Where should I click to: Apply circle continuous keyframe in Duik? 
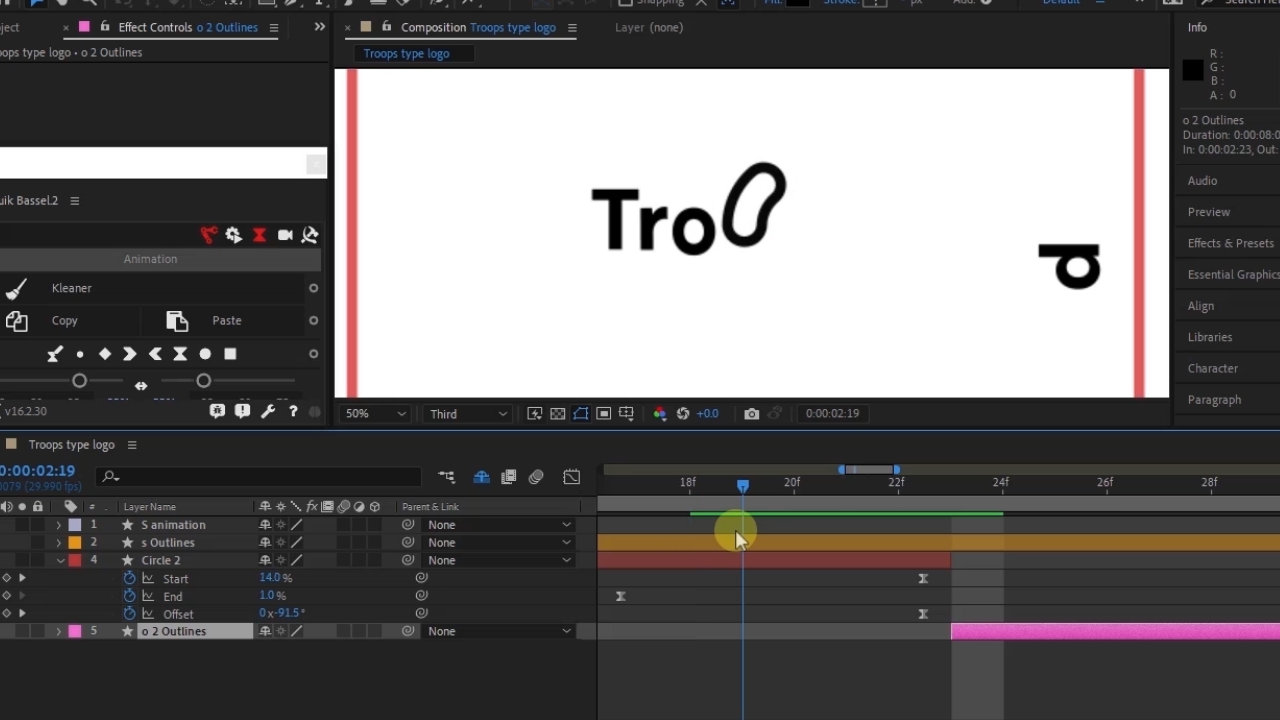coord(205,354)
